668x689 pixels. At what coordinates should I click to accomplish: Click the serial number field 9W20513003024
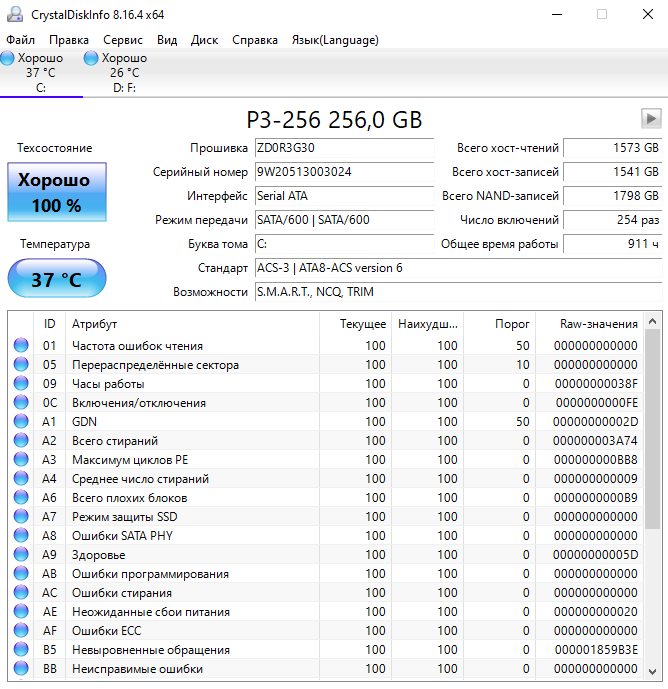point(344,172)
